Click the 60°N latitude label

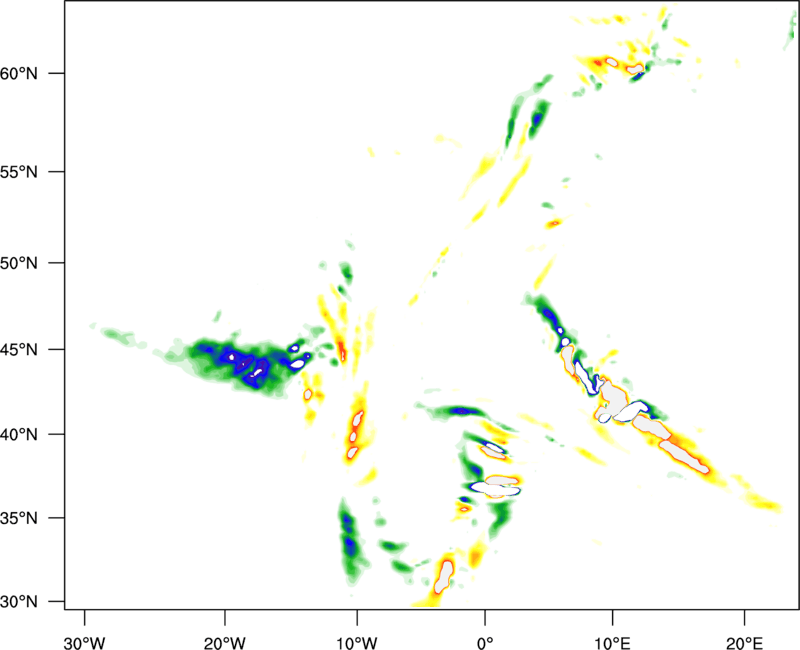click(19, 74)
